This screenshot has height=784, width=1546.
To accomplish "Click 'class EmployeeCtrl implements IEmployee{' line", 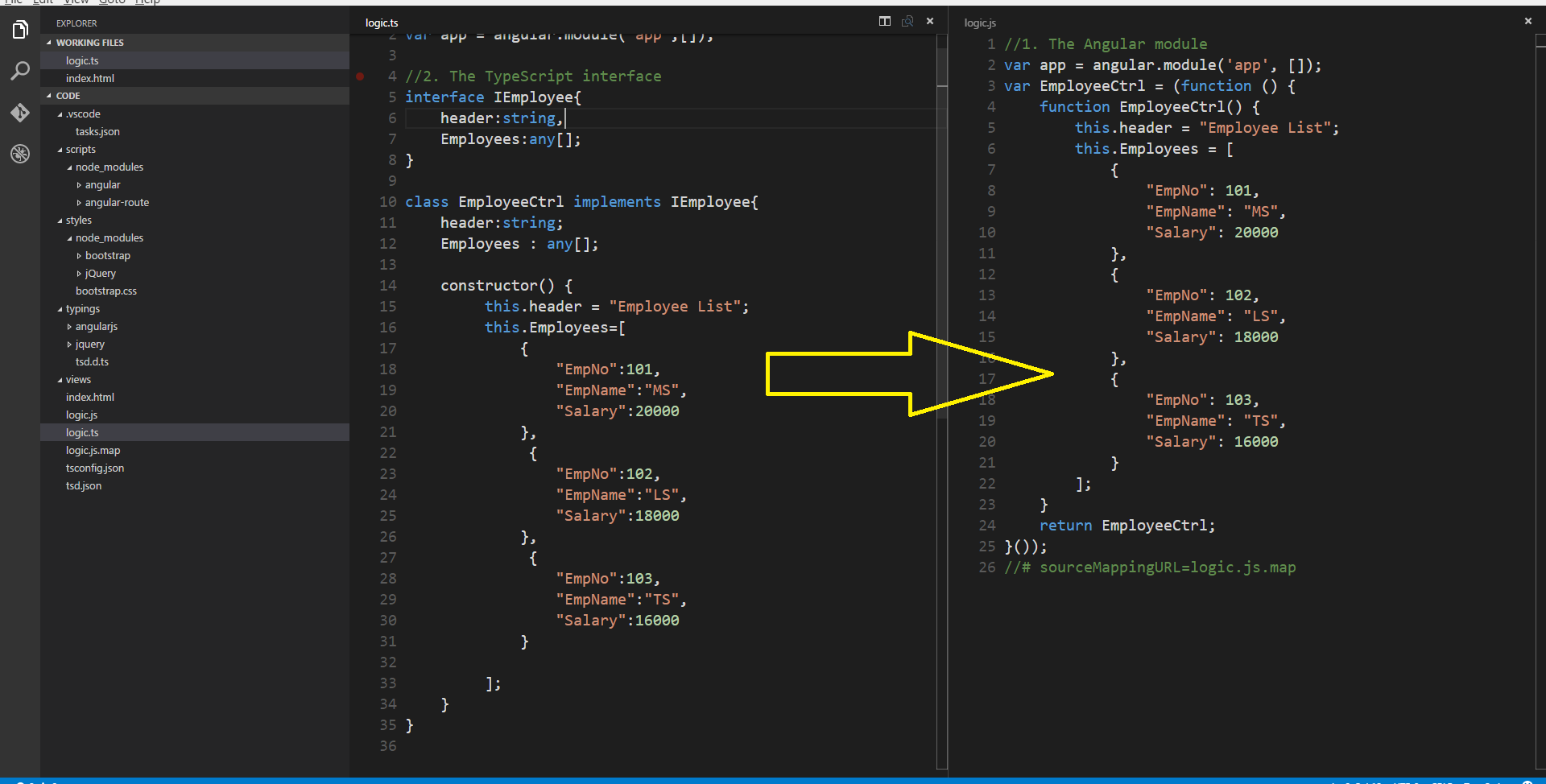I will tap(581, 202).
